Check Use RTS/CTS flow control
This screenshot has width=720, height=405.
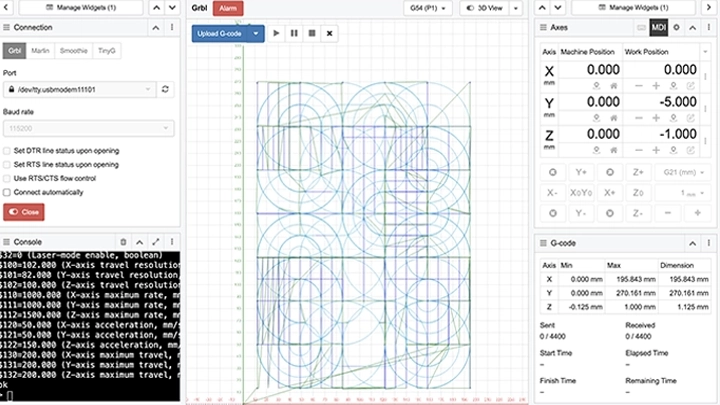[8, 177]
